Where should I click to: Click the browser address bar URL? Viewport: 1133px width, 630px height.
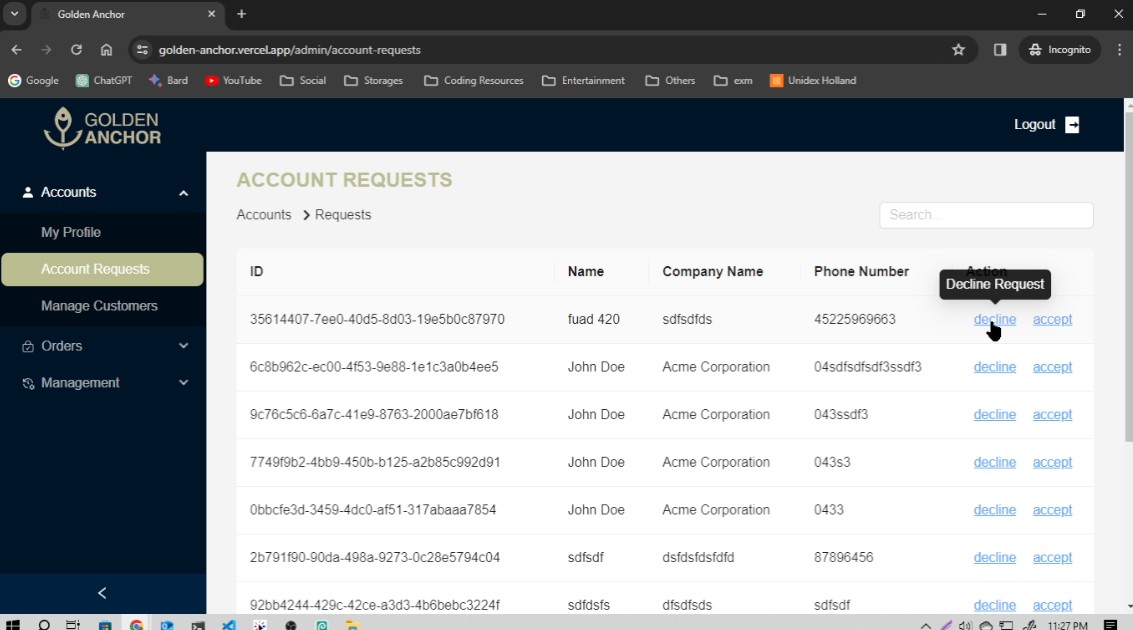point(290,50)
